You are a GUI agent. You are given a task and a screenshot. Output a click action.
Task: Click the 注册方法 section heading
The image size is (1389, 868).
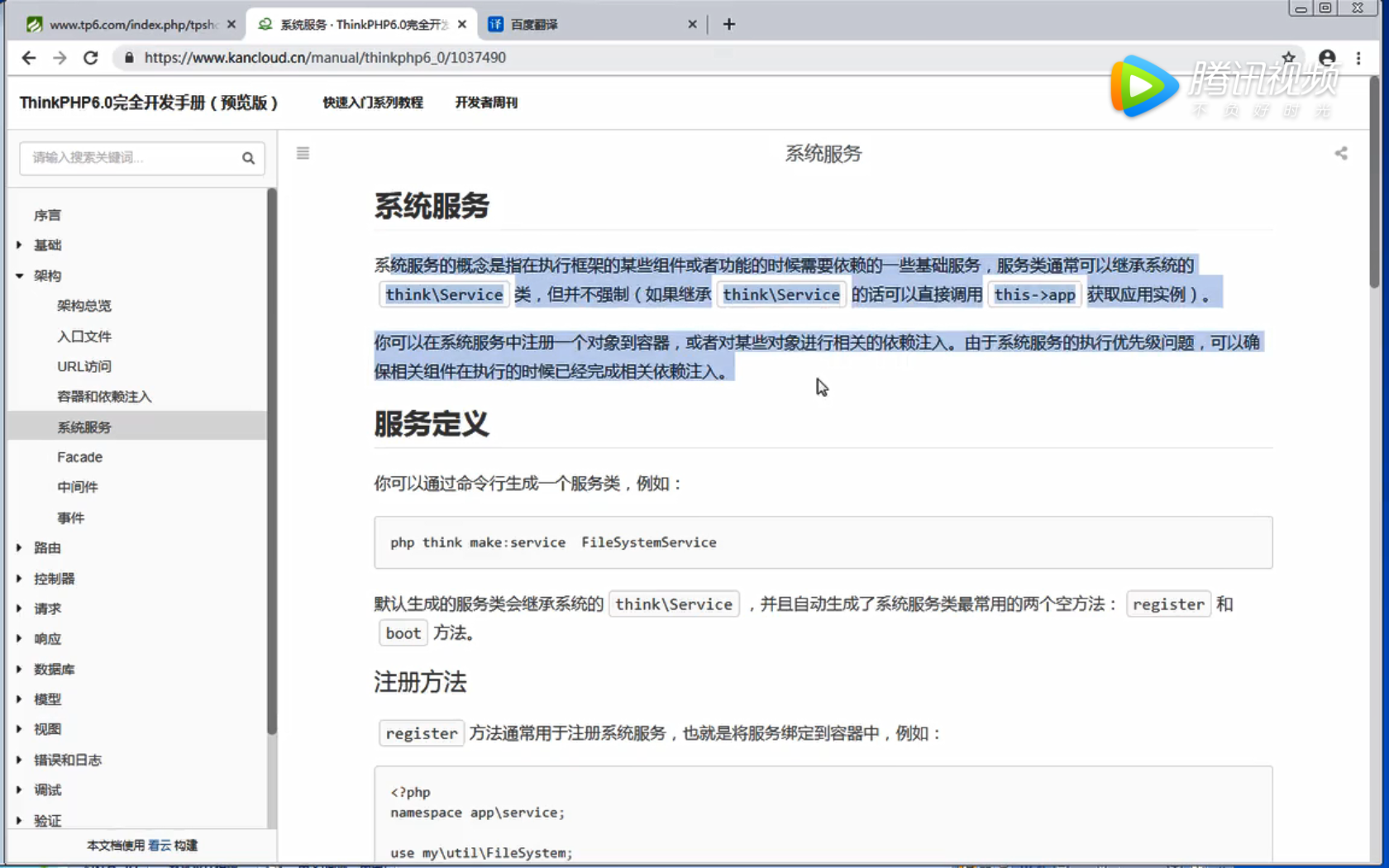(x=420, y=682)
